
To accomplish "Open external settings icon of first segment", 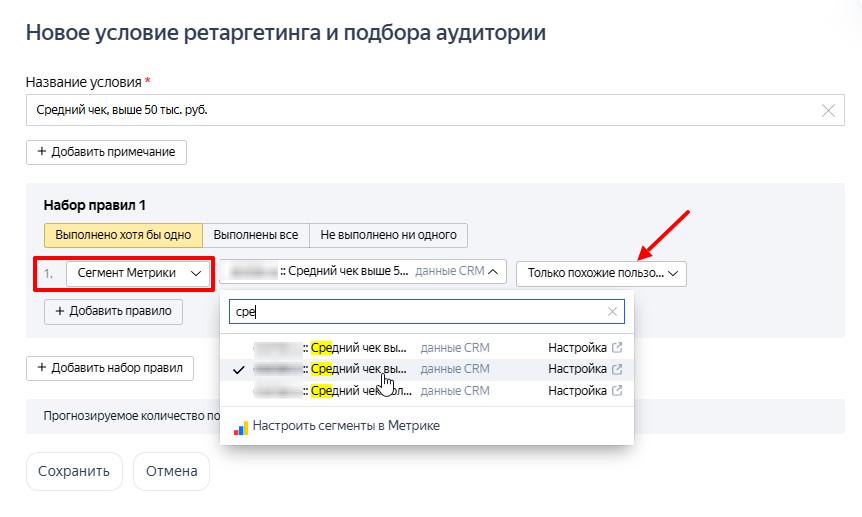I will click(x=617, y=348).
